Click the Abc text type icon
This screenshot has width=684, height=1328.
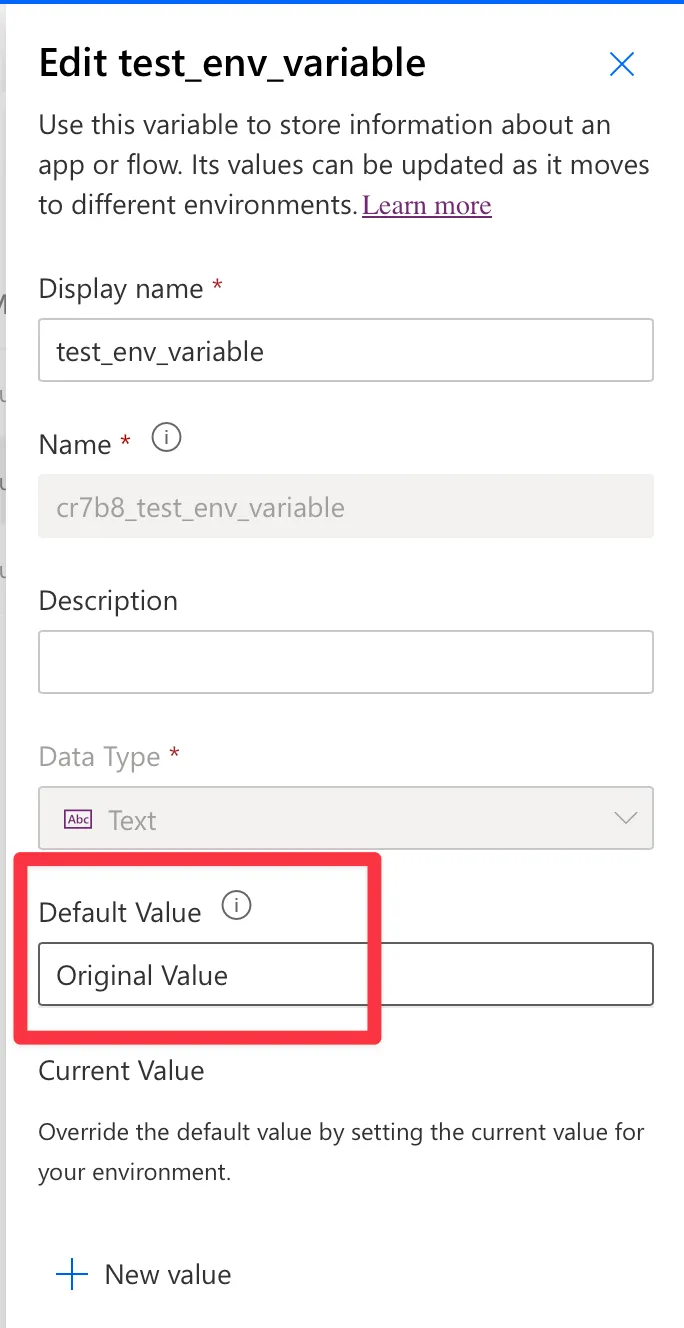[78, 820]
